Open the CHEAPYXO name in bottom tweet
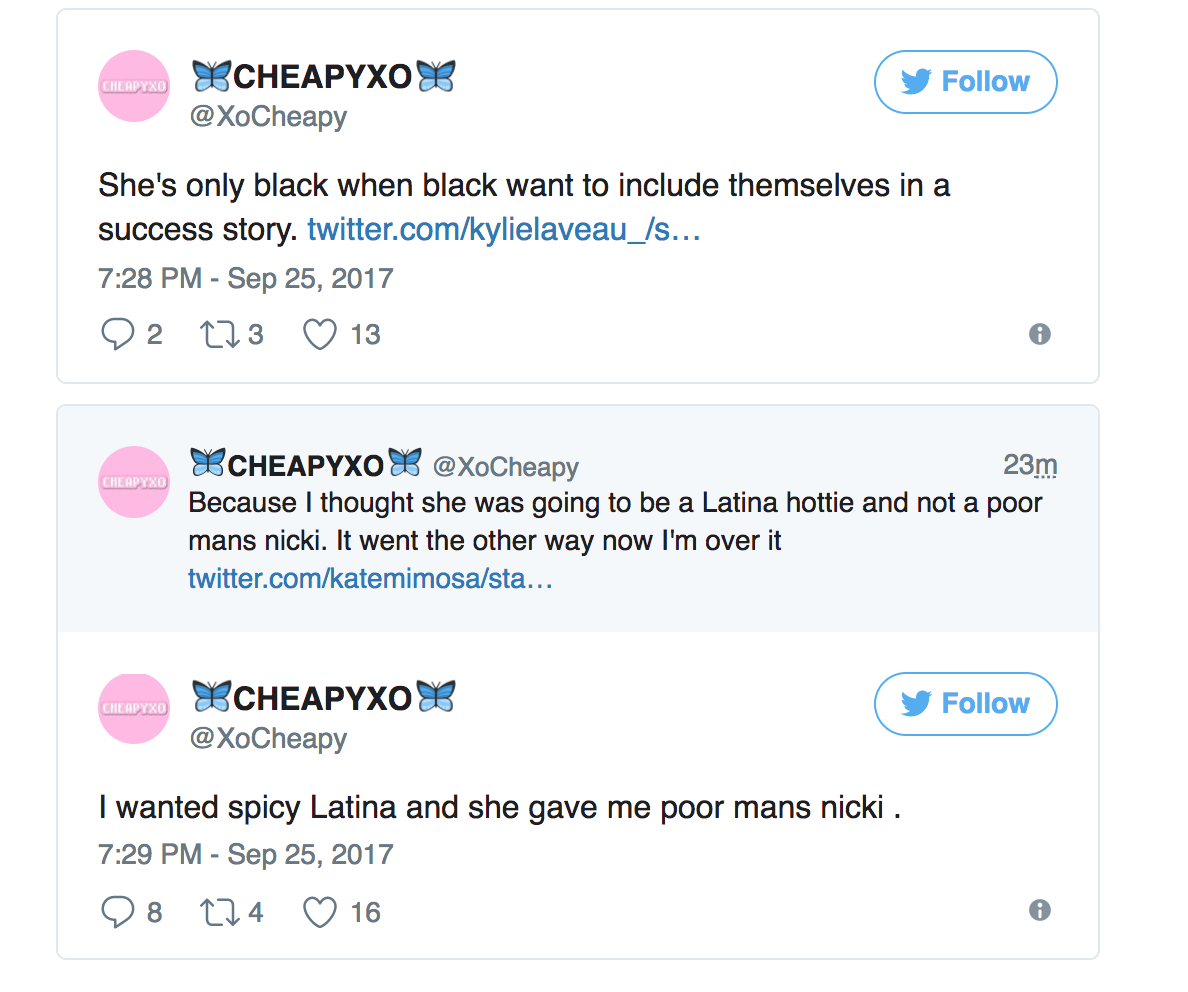The width and height of the screenshot is (1188, 992). coord(322,697)
